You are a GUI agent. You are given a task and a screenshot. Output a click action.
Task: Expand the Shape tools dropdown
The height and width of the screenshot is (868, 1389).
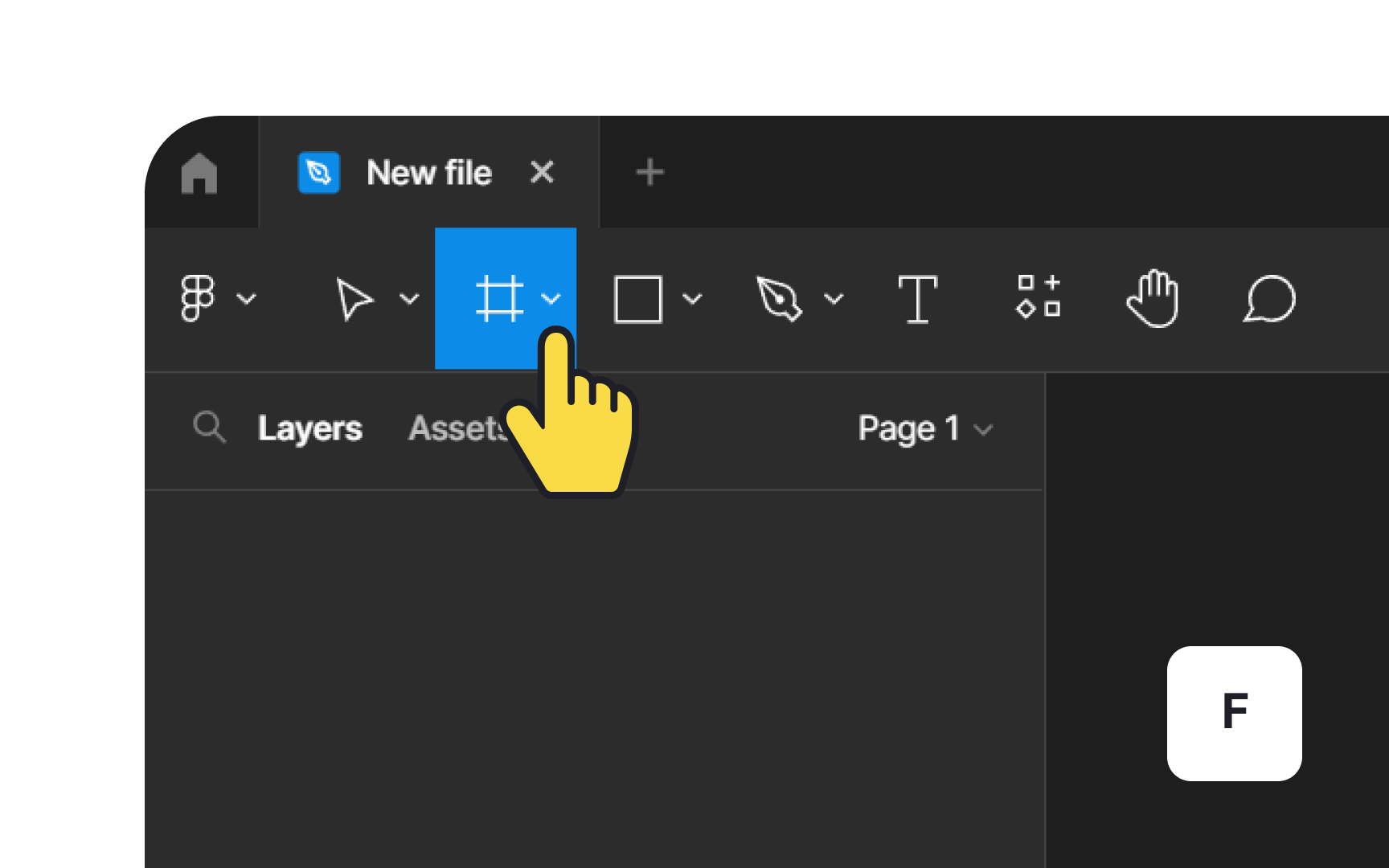pos(693,300)
